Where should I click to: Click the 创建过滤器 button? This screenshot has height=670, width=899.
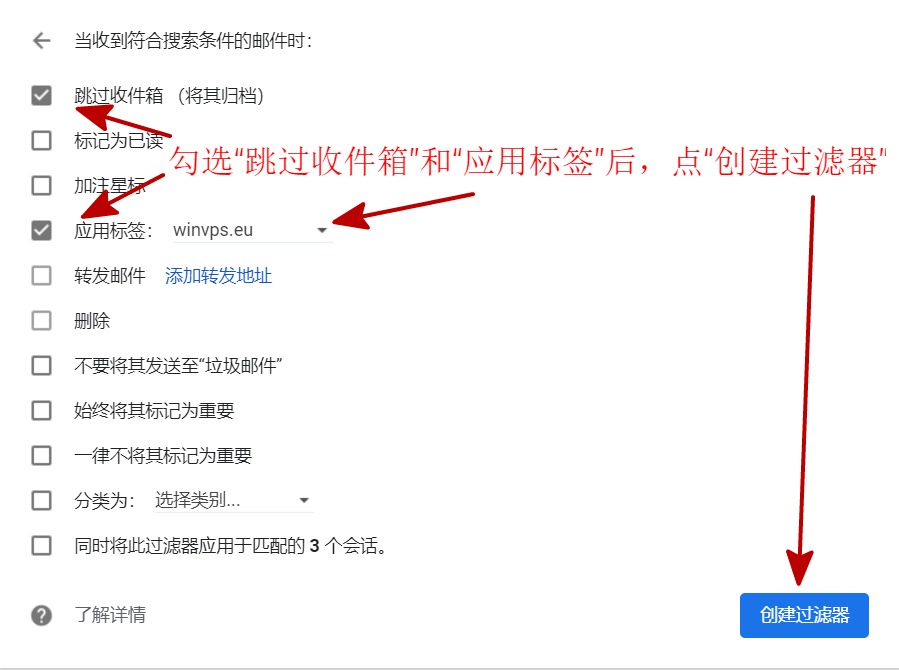tap(804, 616)
